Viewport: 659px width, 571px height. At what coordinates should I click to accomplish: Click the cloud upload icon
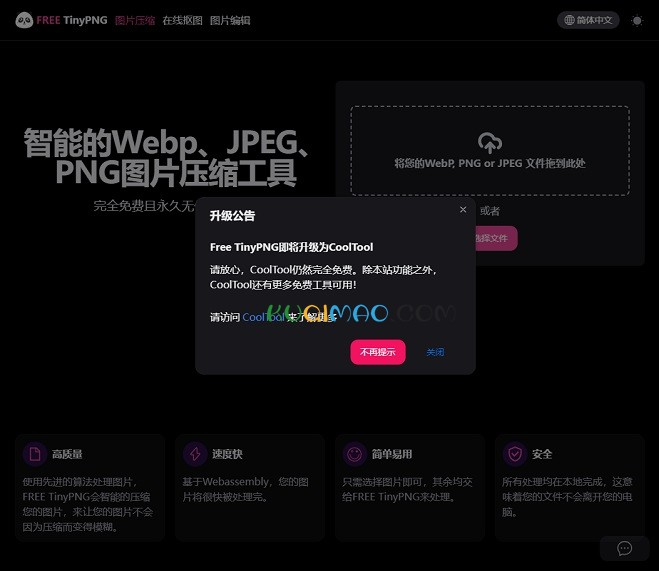tap(490, 143)
